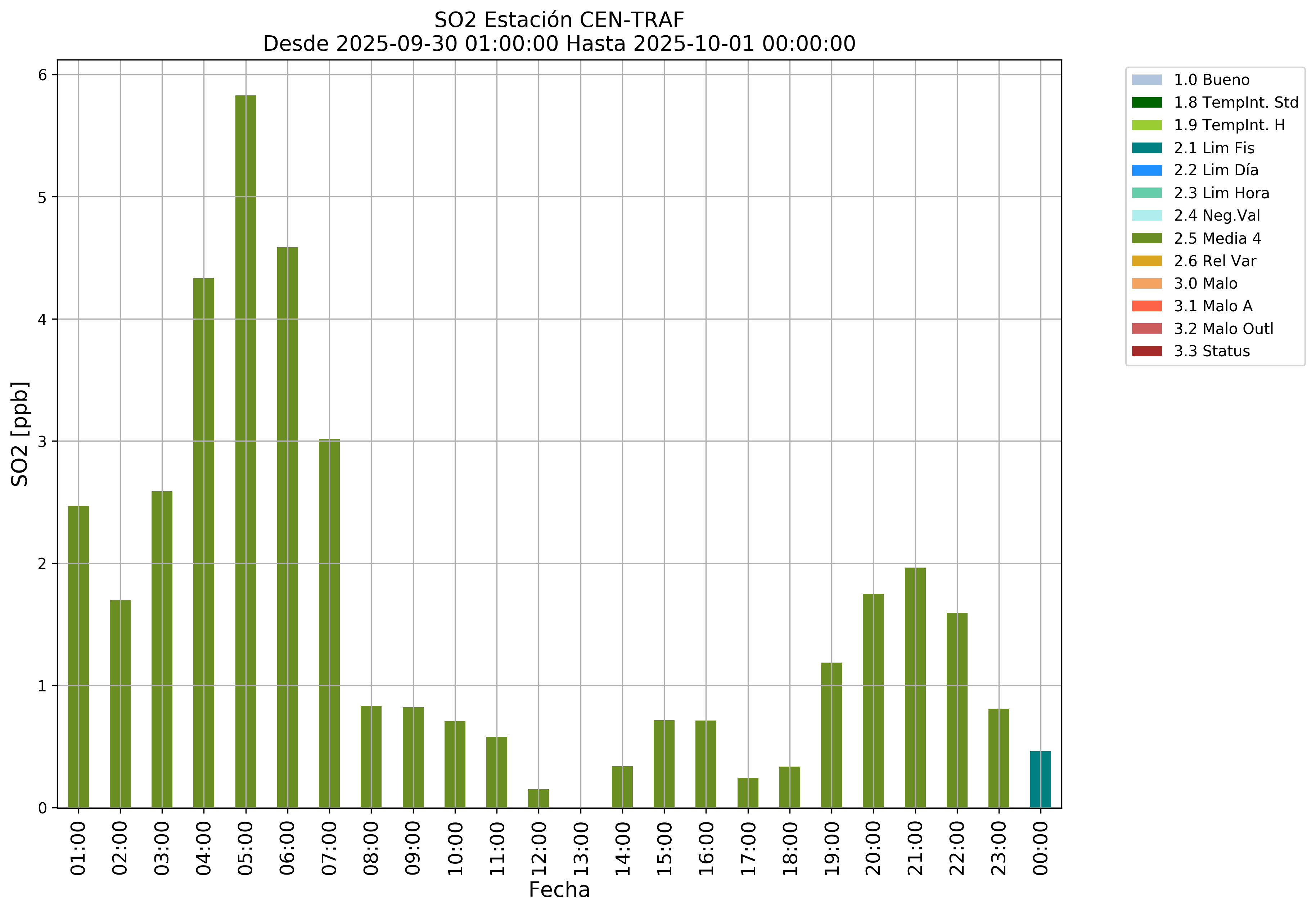1316x912 pixels.
Task: Click the 2.5 Media 4 legend swatch
Action: pyautogui.click(x=1146, y=238)
